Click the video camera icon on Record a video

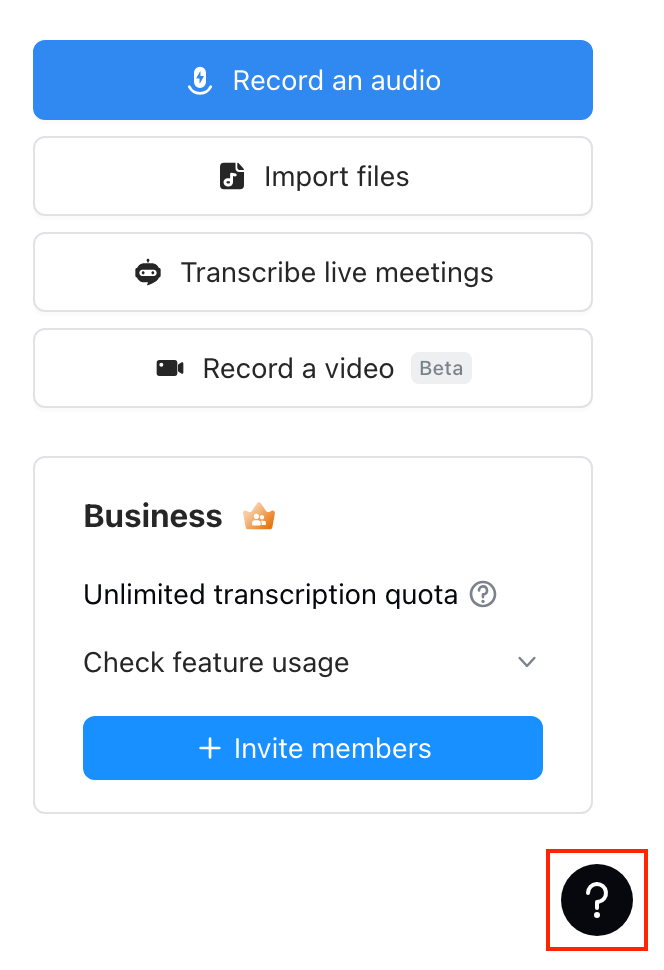[x=169, y=368]
